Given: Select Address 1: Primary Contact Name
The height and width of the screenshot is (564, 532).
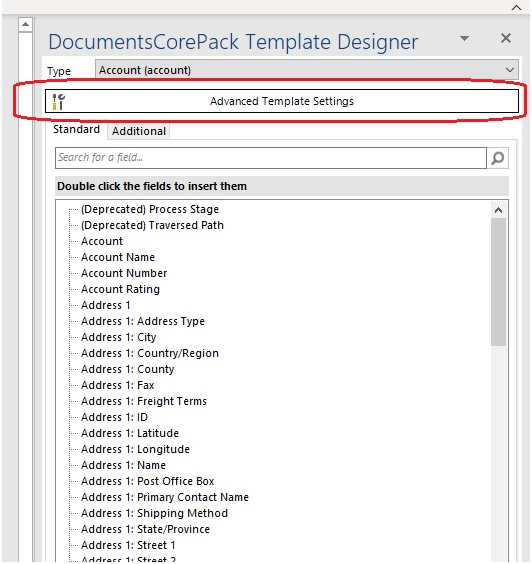Looking at the screenshot, I should tap(165, 497).
